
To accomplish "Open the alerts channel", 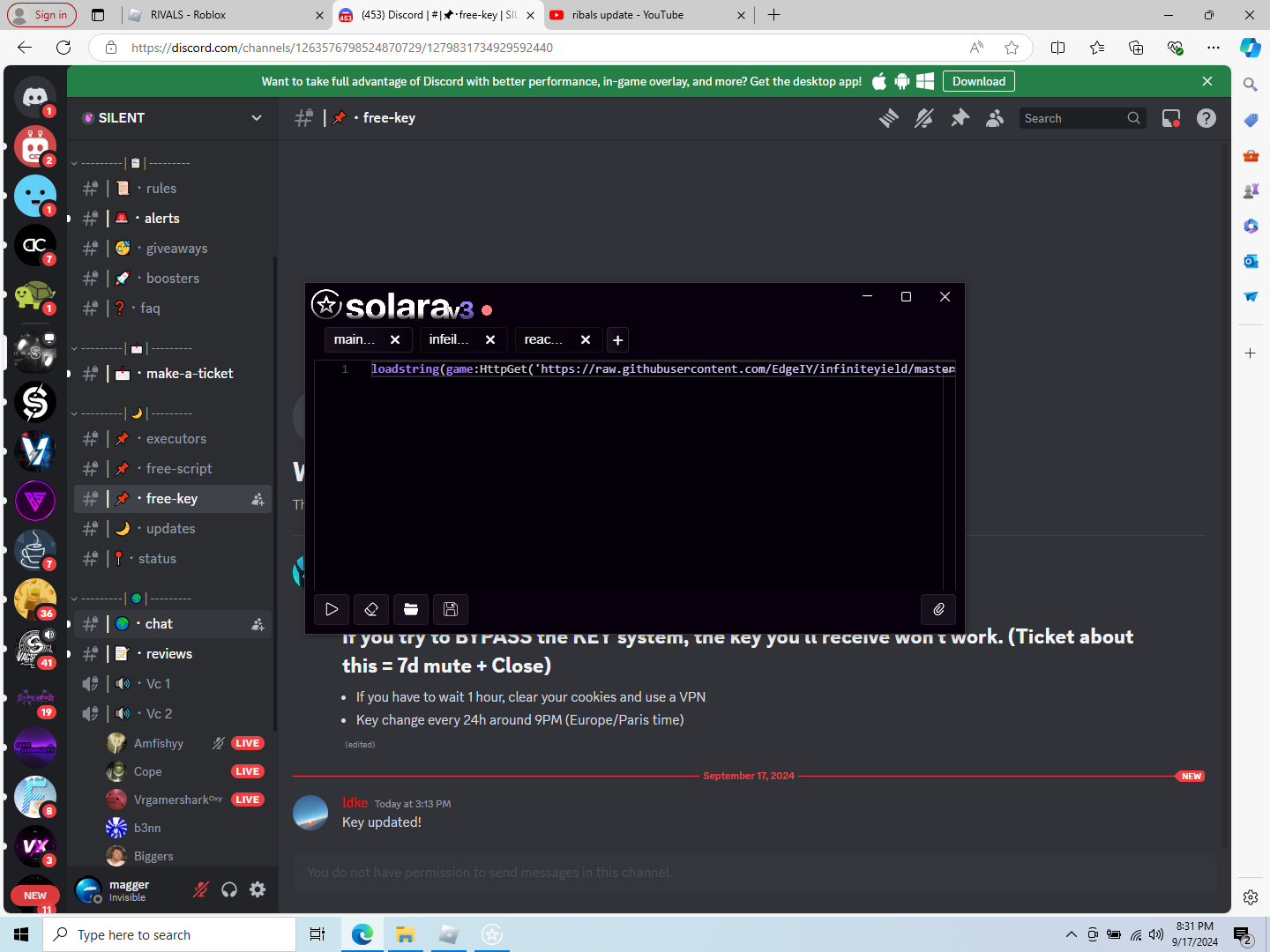I will [x=173, y=219].
